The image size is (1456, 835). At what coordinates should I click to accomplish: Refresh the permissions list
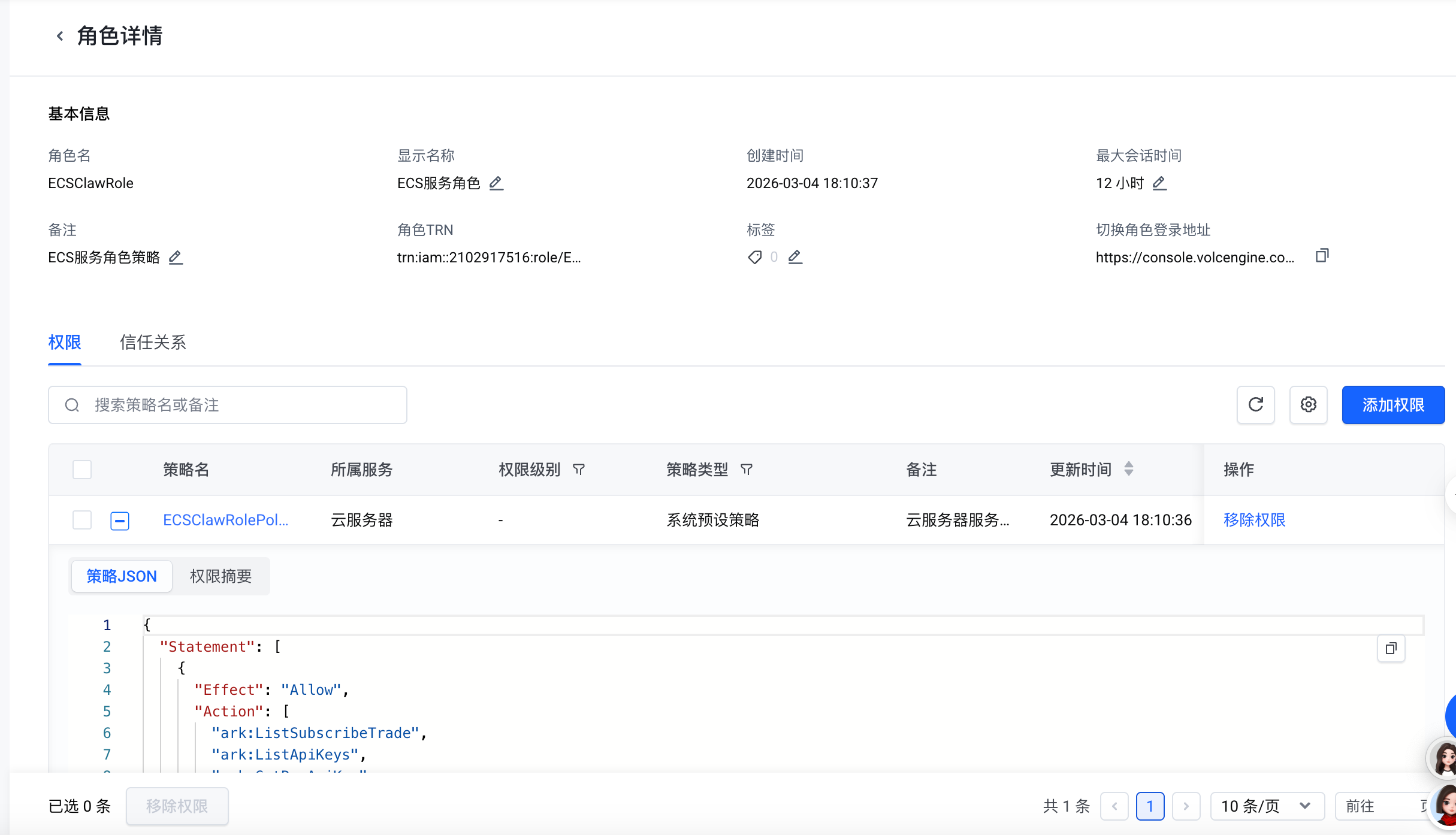1256,405
